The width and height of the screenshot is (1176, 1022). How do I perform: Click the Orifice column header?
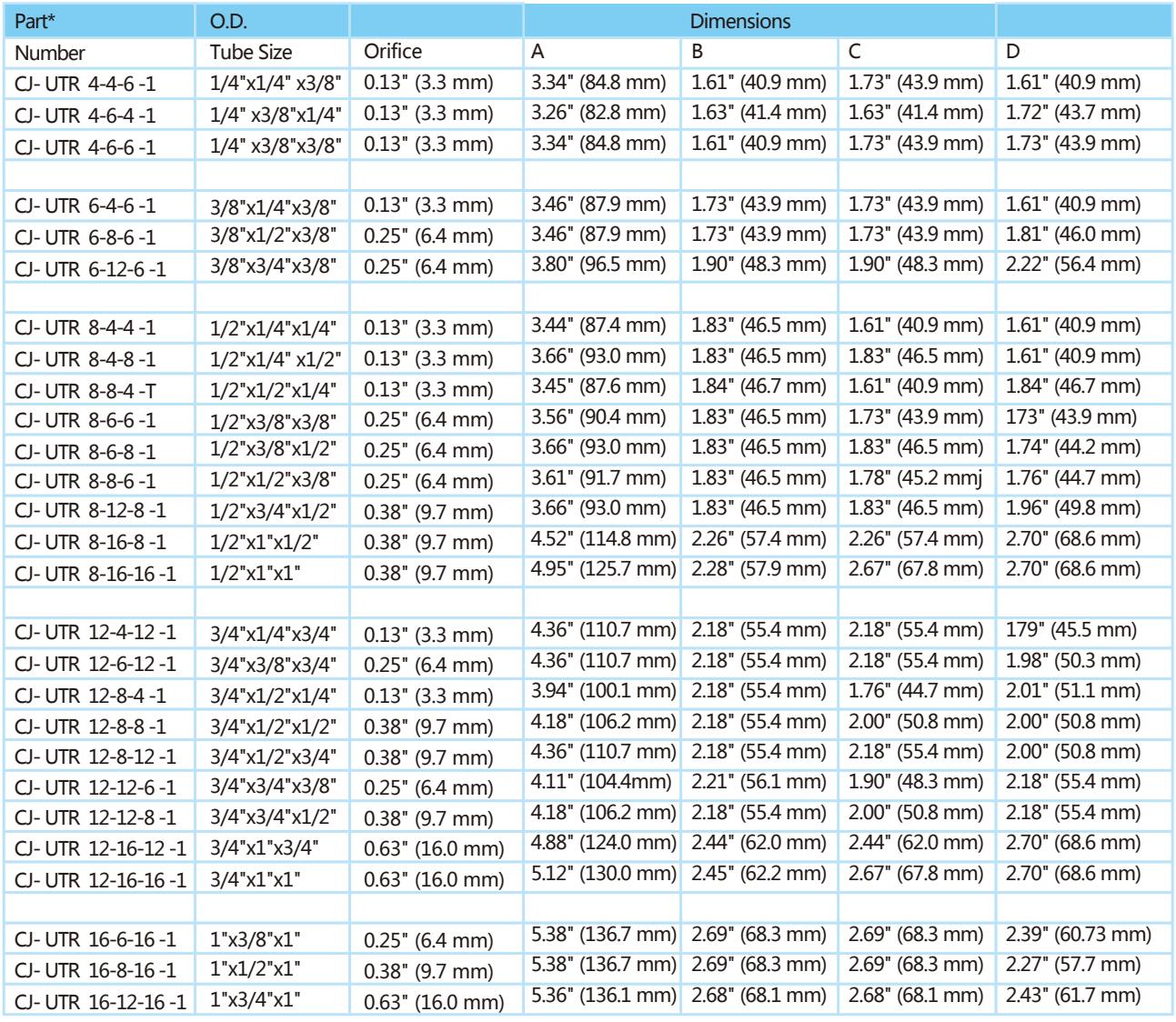(393, 52)
